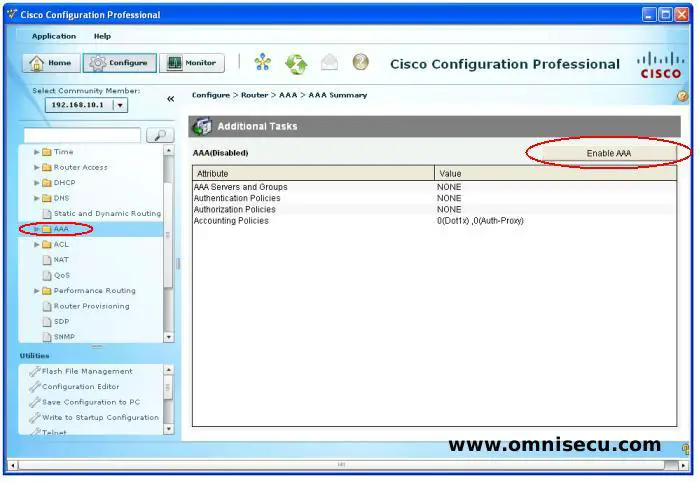Click the navigation tree scroll up arrow
Image resolution: width=699 pixels, height=483 pixels.
point(169,151)
